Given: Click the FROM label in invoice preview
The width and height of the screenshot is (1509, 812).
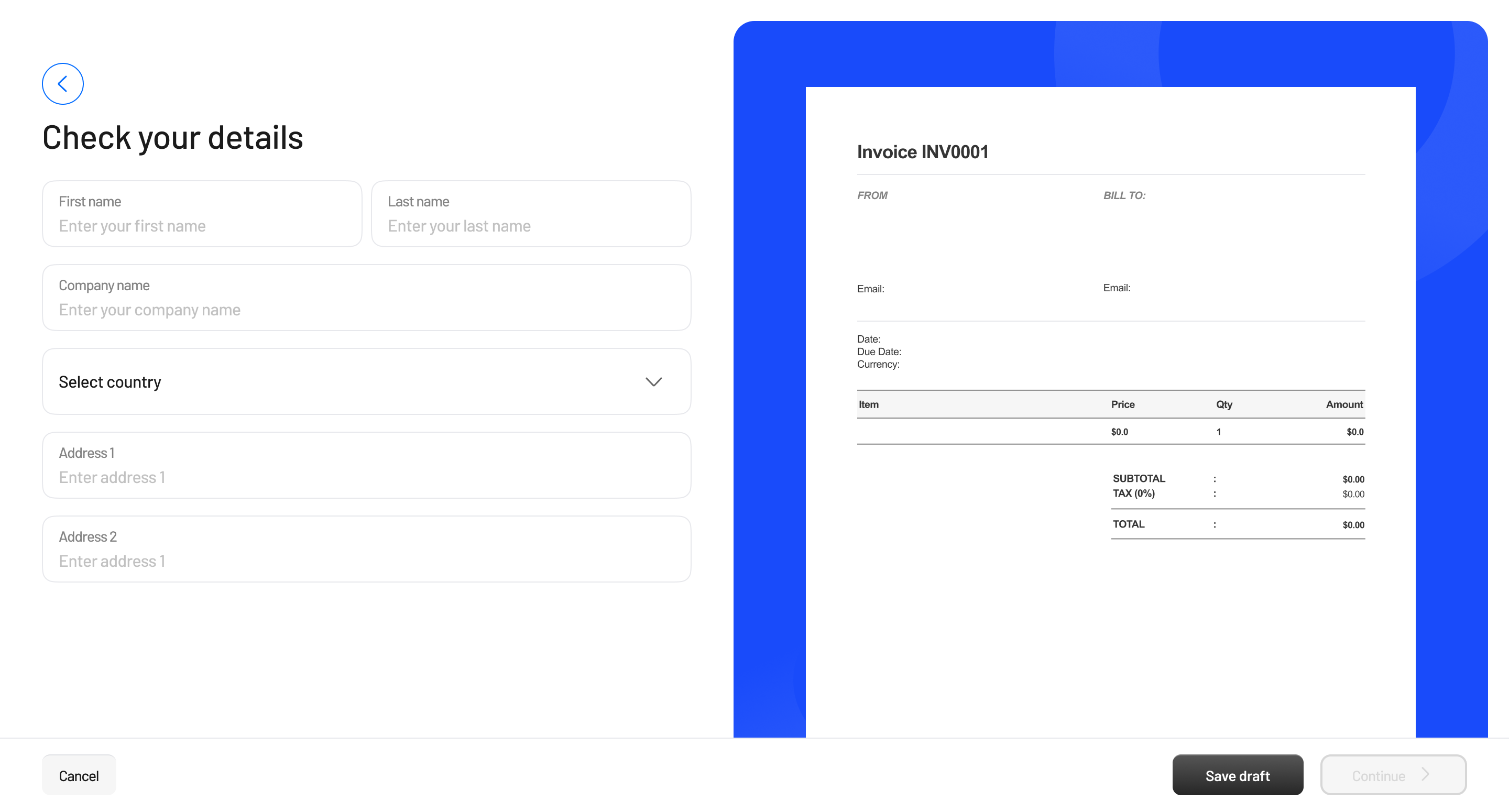Looking at the screenshot, I should [x=872, y=196].
